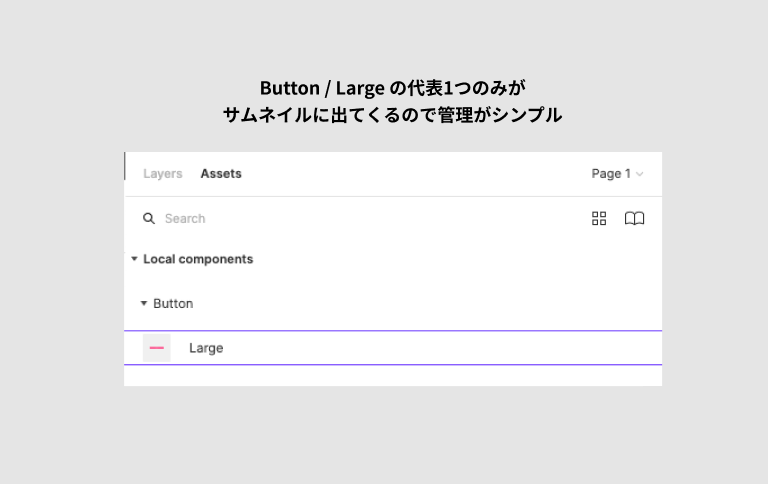Open the Page 1 dropdown
Screen dimensions: 768x484
(x=611, y=173)
